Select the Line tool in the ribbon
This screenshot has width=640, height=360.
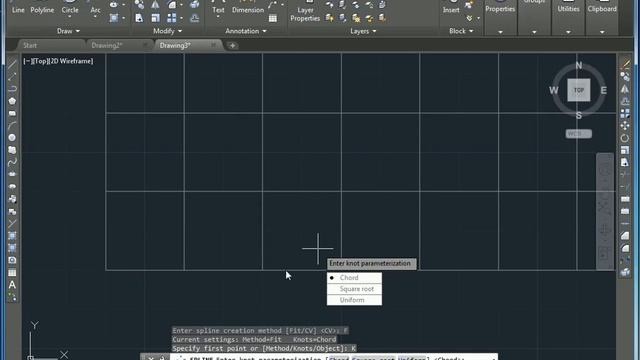pos(18,8)
